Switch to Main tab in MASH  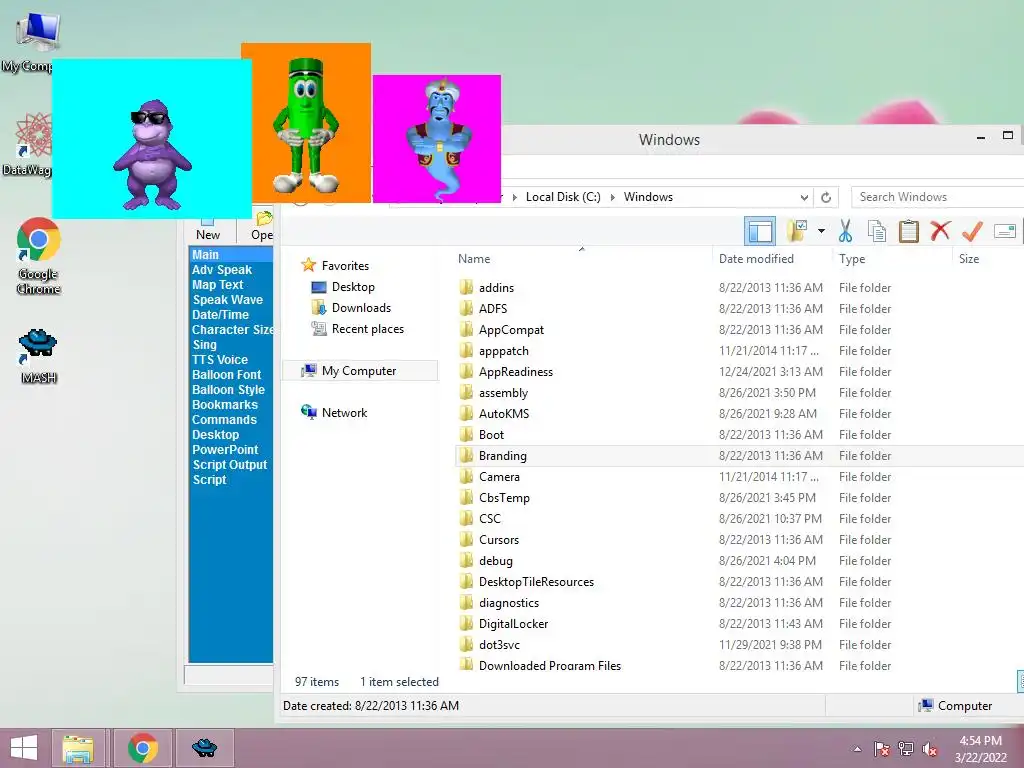coord(205,255)
